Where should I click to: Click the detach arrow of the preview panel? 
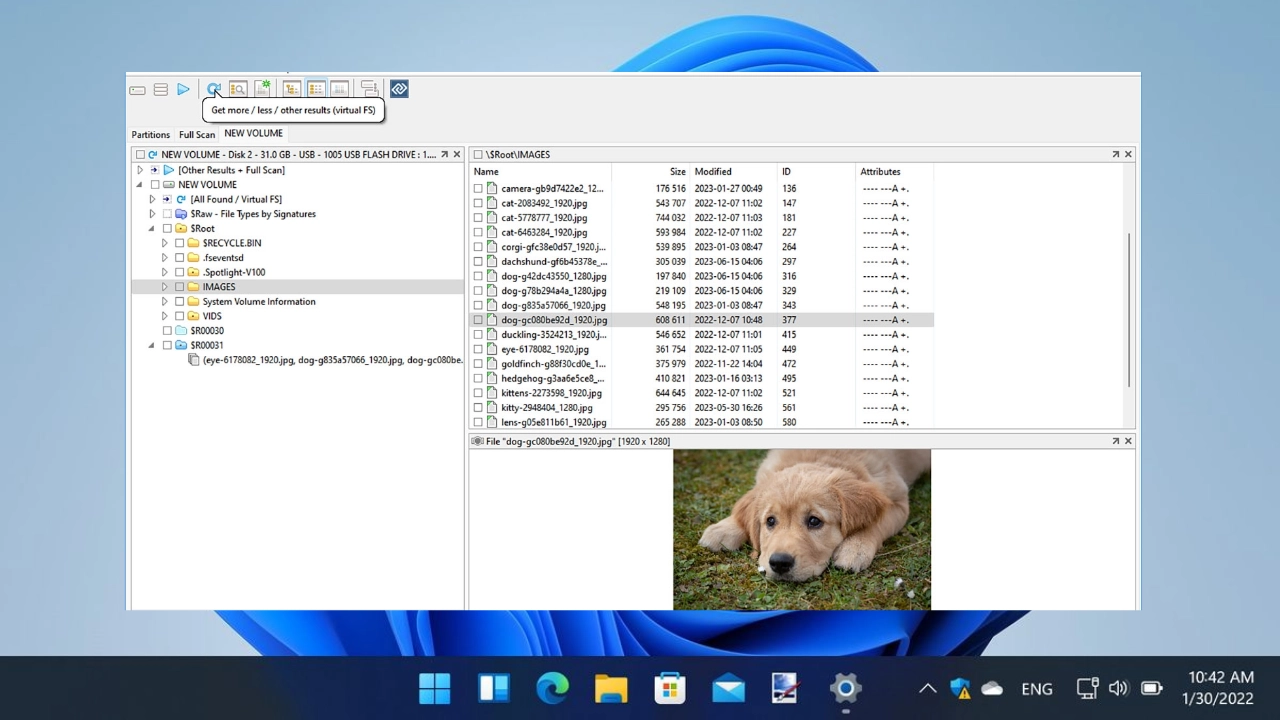pos(1115,441)
